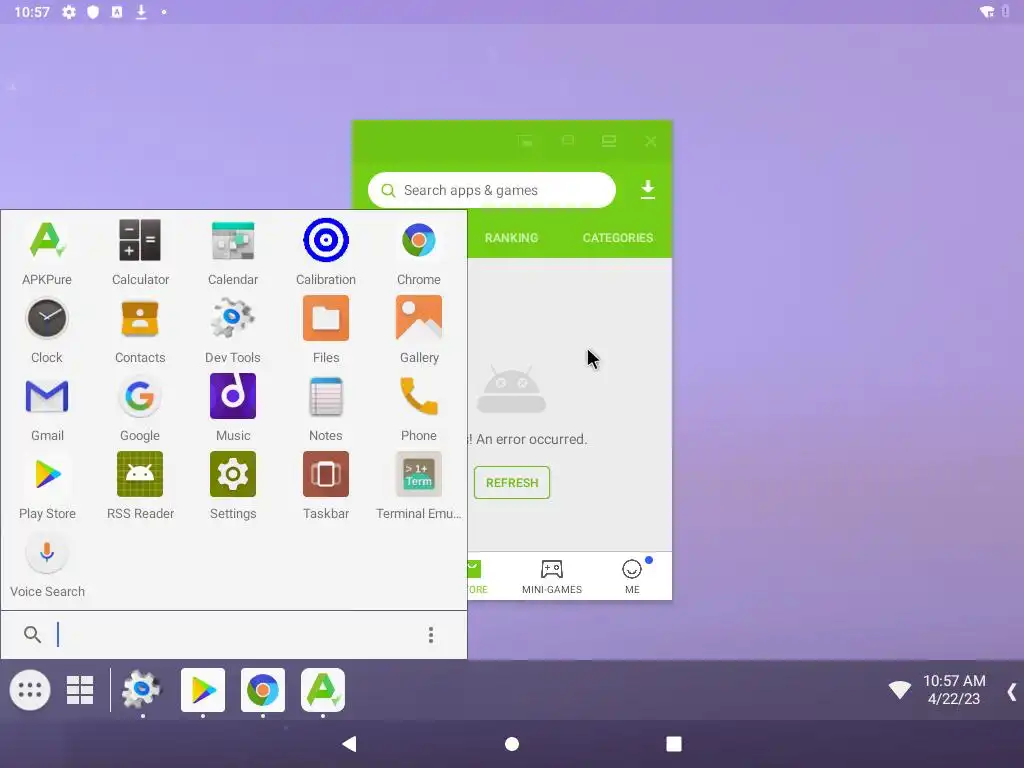Open the Google app
This screenshot has width=1024, height=768.
pyautogui.click(x=140, y=408)
